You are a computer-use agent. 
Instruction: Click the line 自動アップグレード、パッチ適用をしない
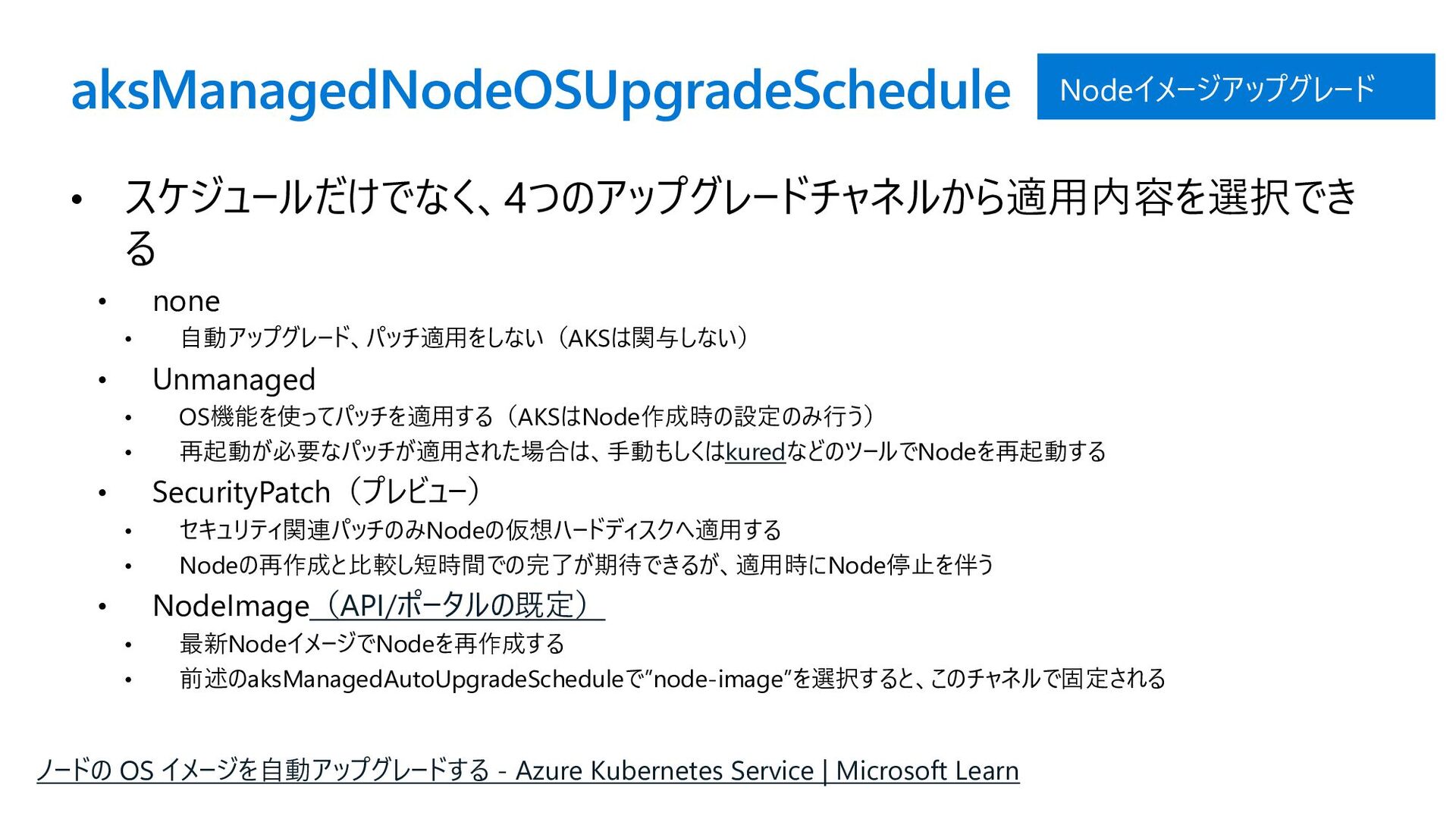(465, 337)
